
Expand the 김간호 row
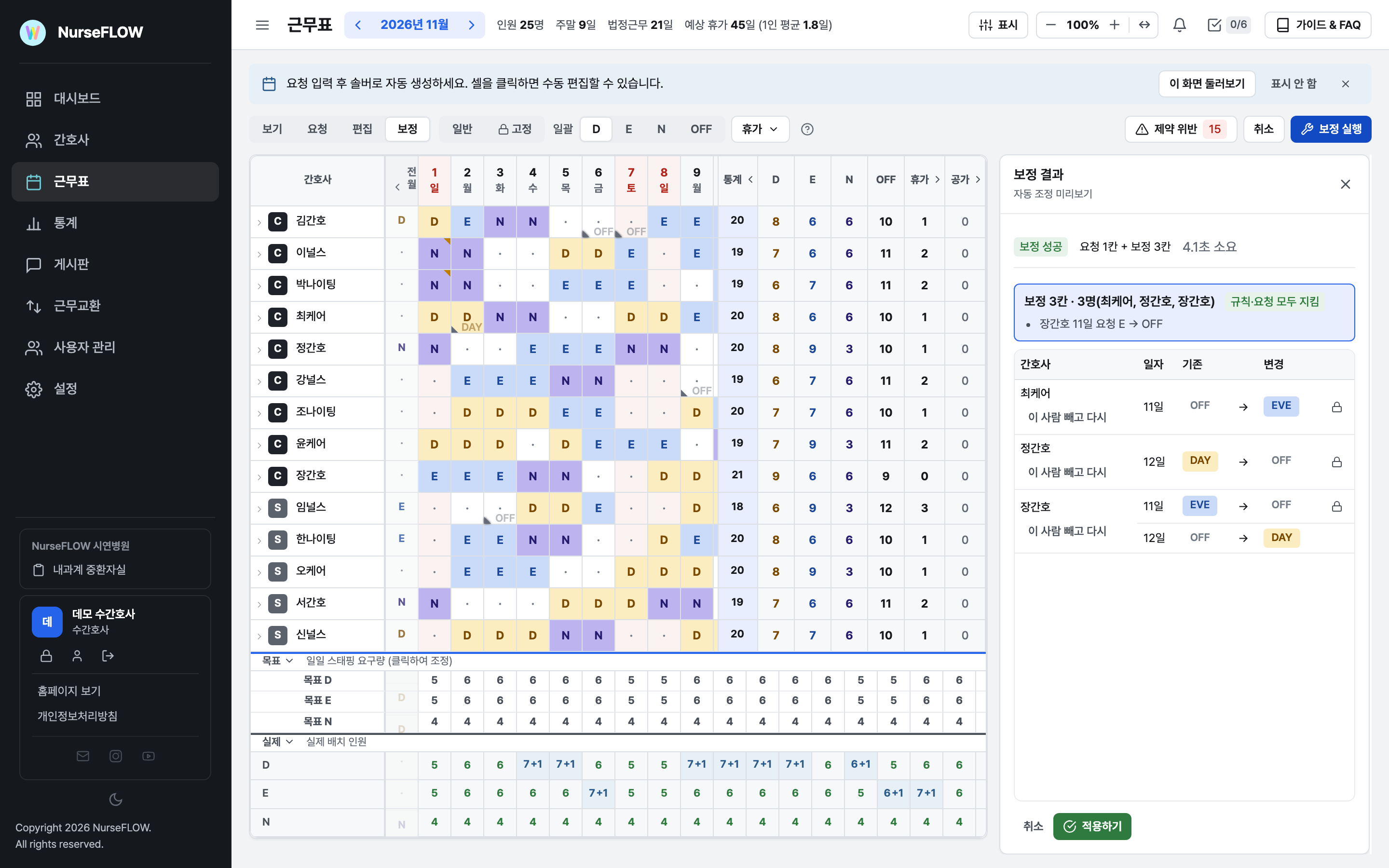[259, 222]
